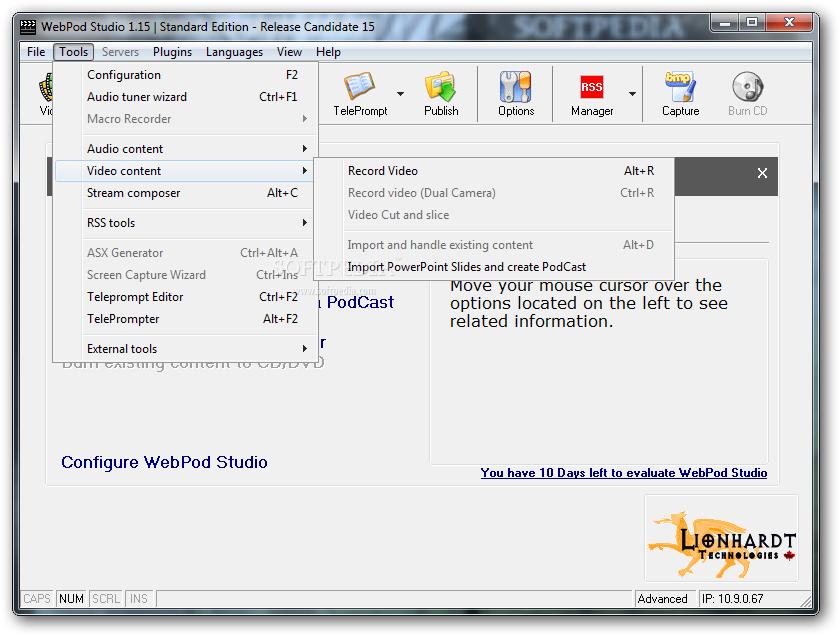Expand the Macro Recorder submenu

(x=185, y=119)
